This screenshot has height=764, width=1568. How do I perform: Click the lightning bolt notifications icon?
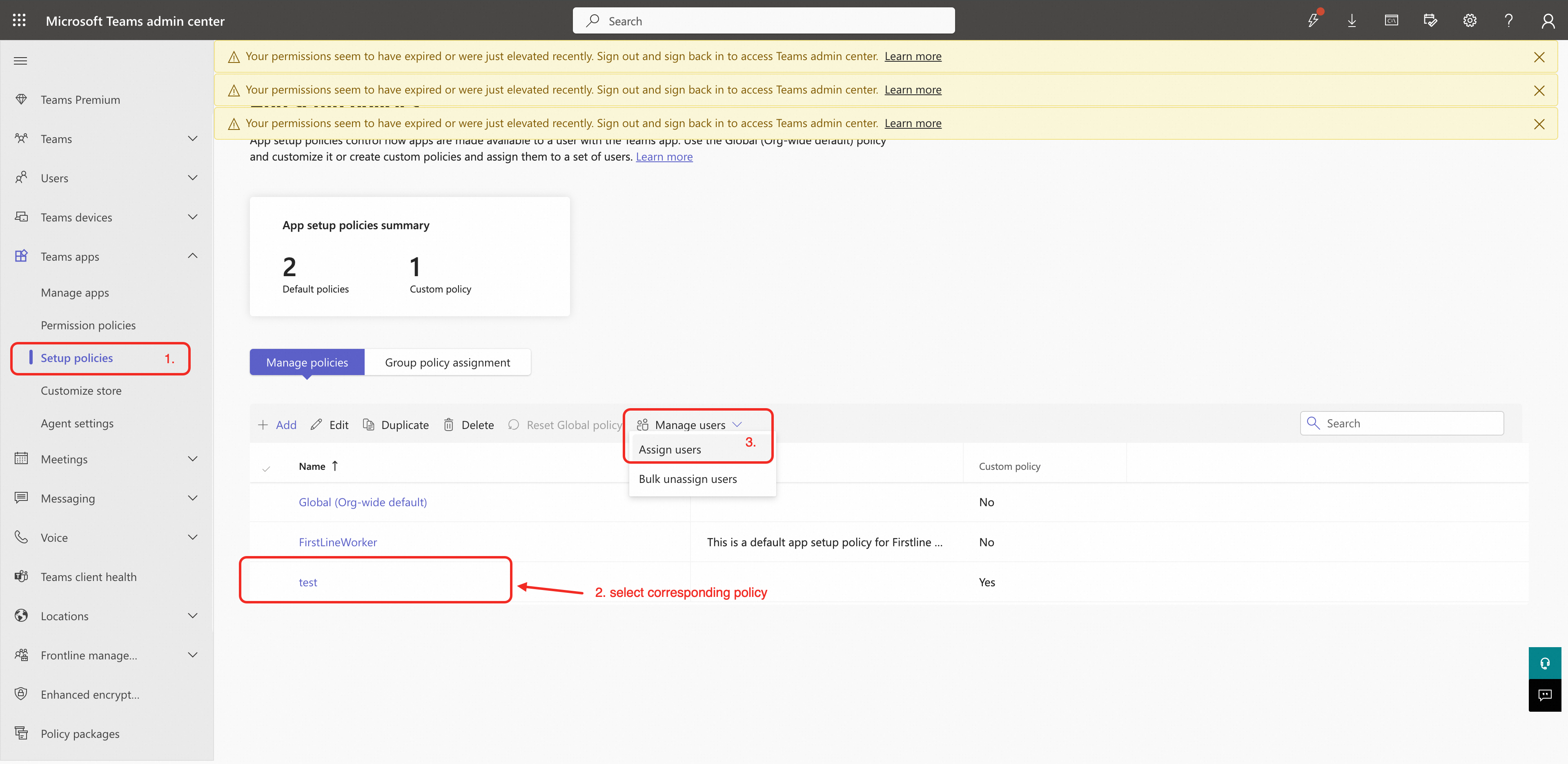(1313, 21)
